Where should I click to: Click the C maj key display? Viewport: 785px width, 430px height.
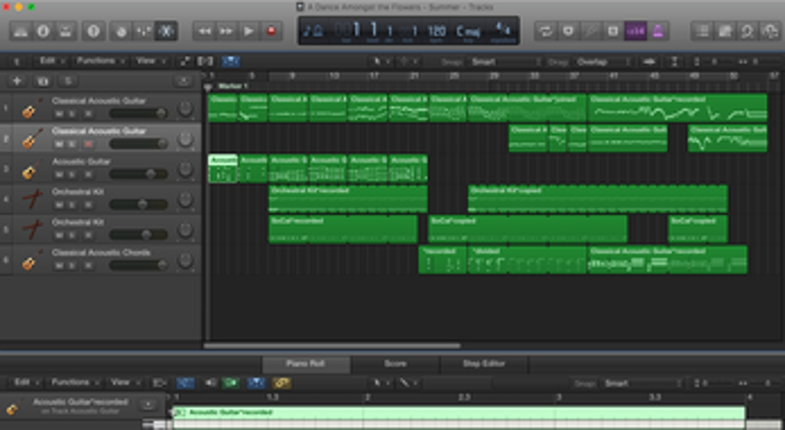click(x=468, y=32)
